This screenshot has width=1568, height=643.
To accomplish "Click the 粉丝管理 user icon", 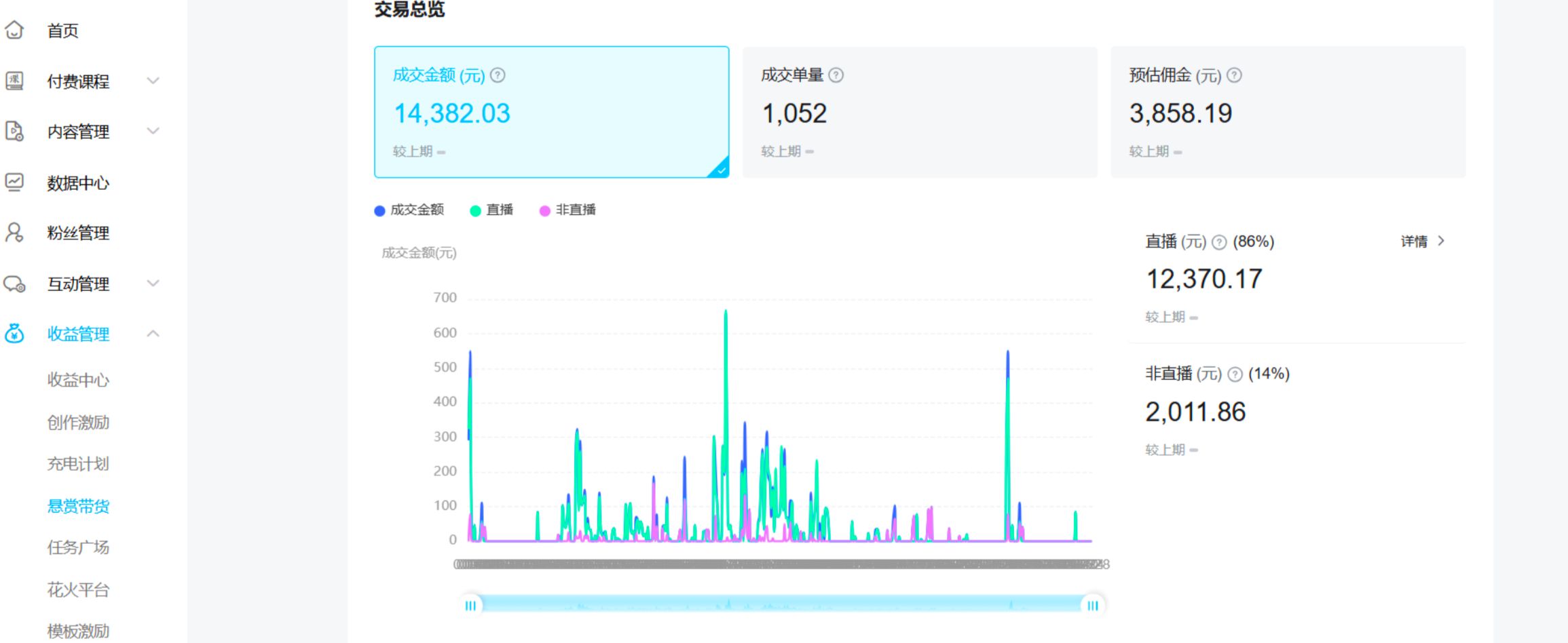I will (x=14, y=233).
